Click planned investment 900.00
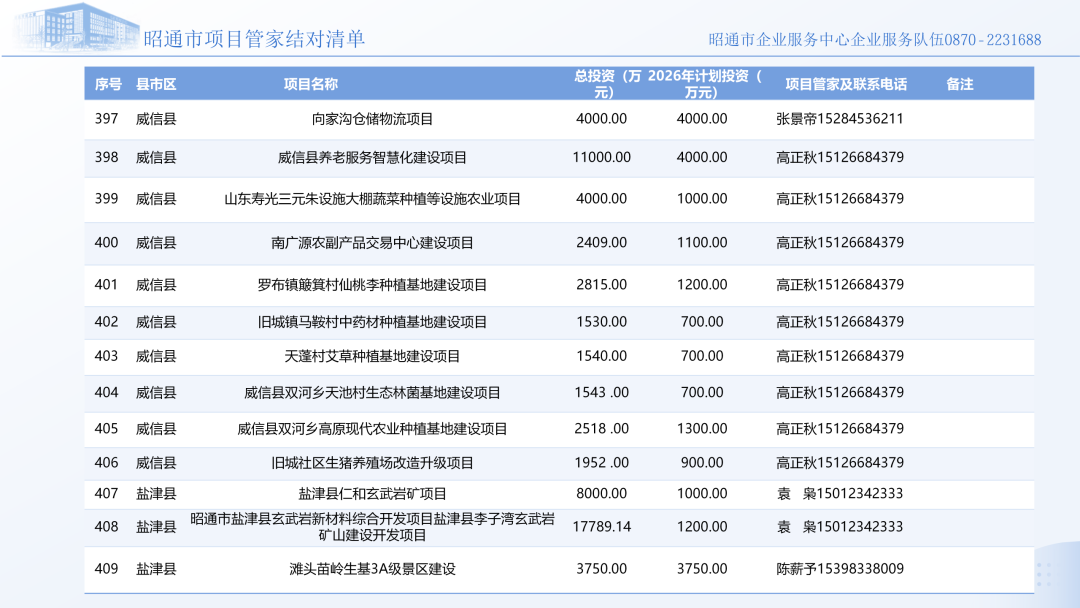 (702, 463)
